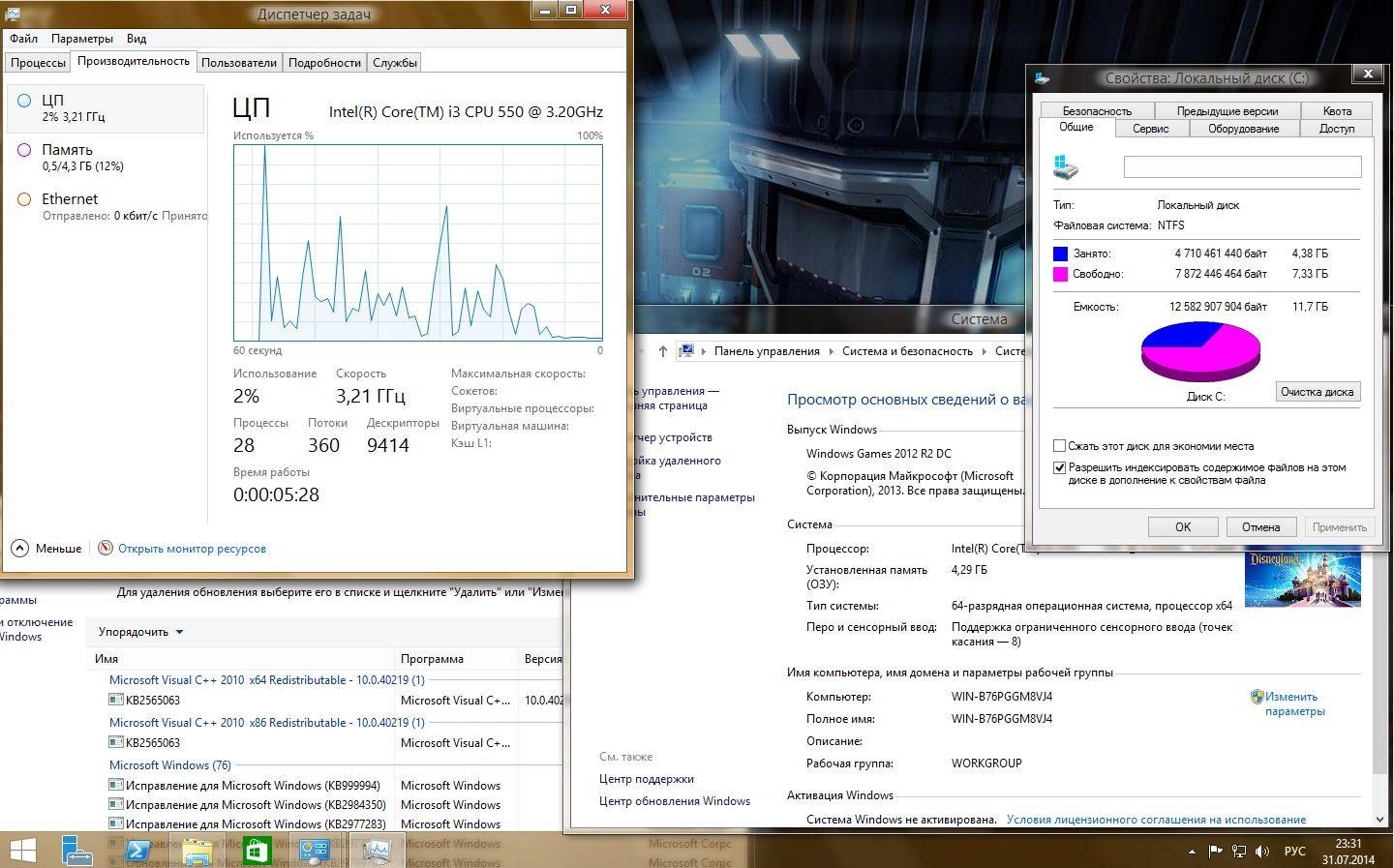Viewport: 1394px width, 868px height.
Task: Open Центр поддержки link
Action: (646, 779)
